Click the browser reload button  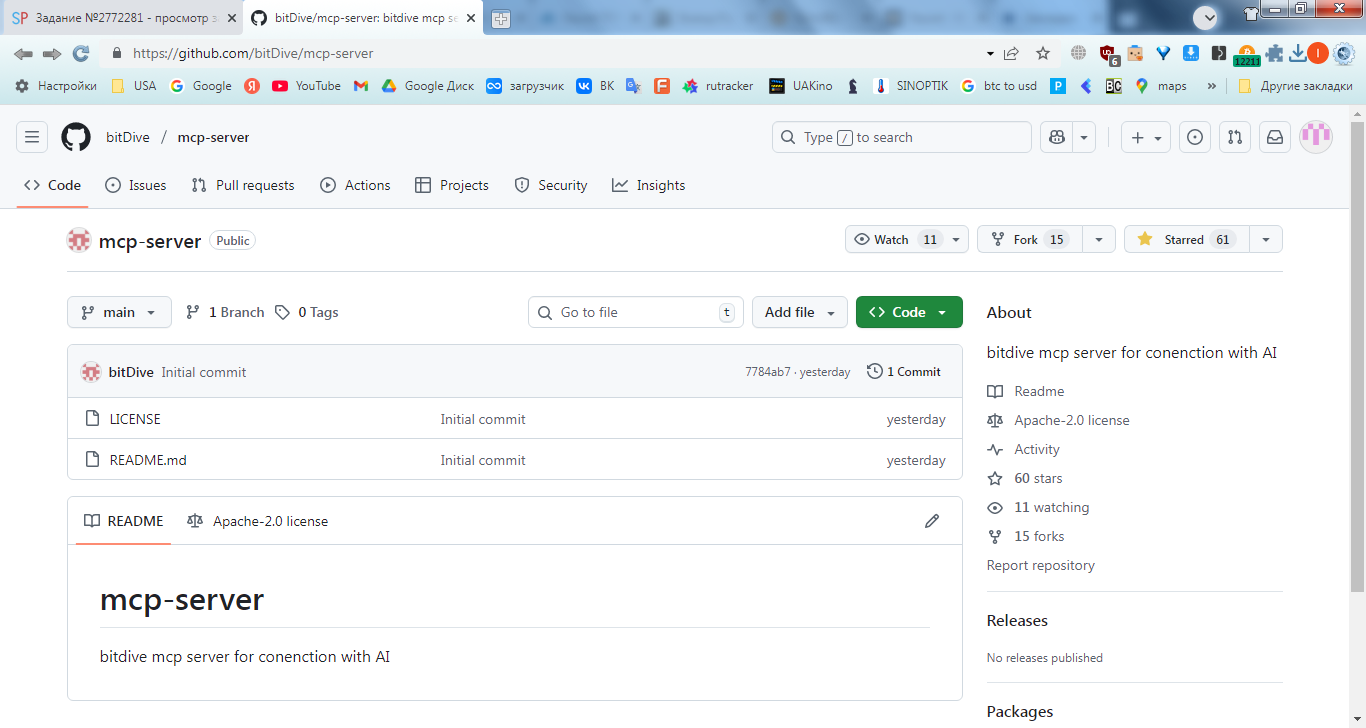(81, 53)
